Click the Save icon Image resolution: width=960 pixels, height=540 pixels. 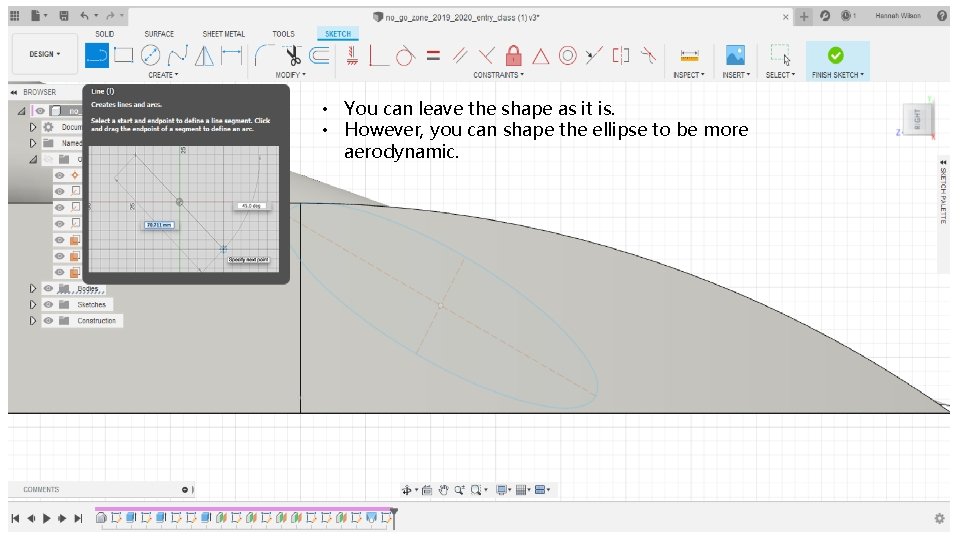[64, 16]
